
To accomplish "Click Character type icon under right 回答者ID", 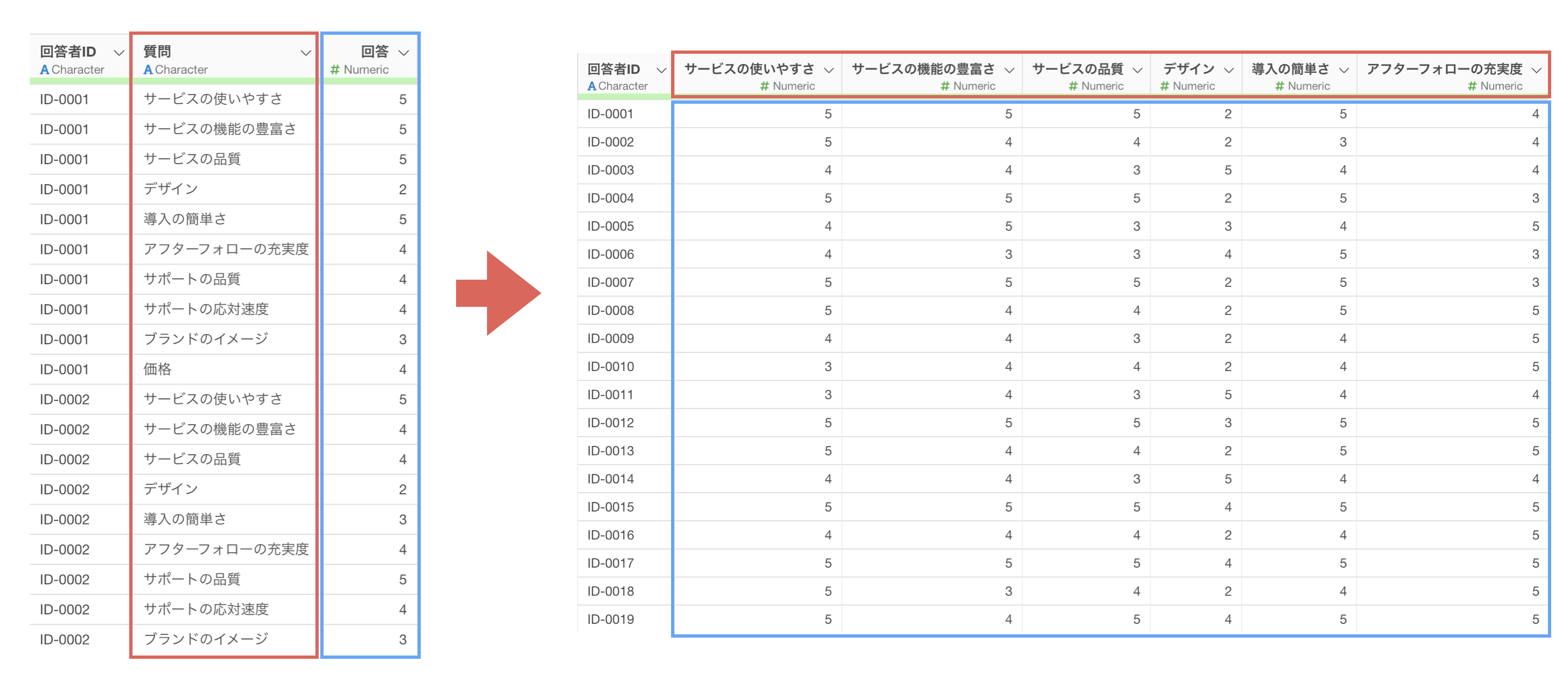I will click(x=592, y=86).
